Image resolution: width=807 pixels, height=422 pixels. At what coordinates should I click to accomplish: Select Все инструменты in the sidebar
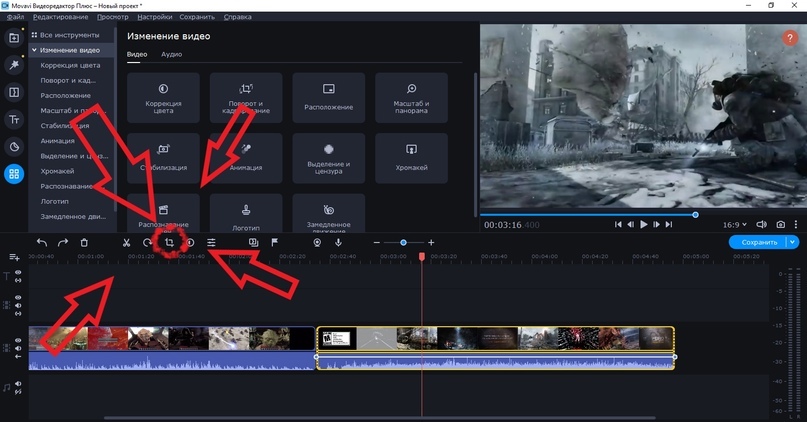click(69, 35)
